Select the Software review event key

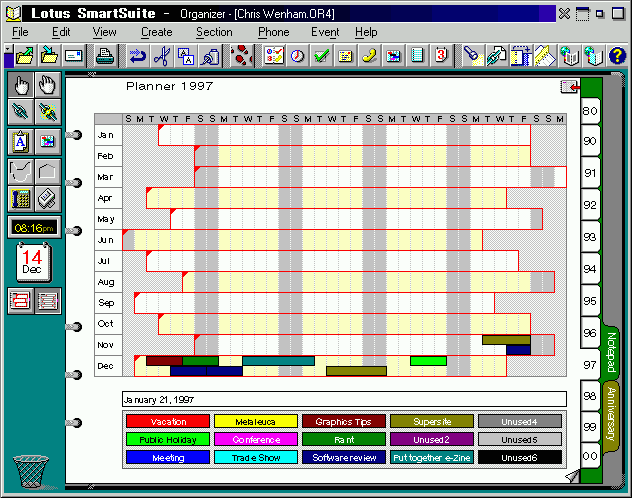pos(344,458)
